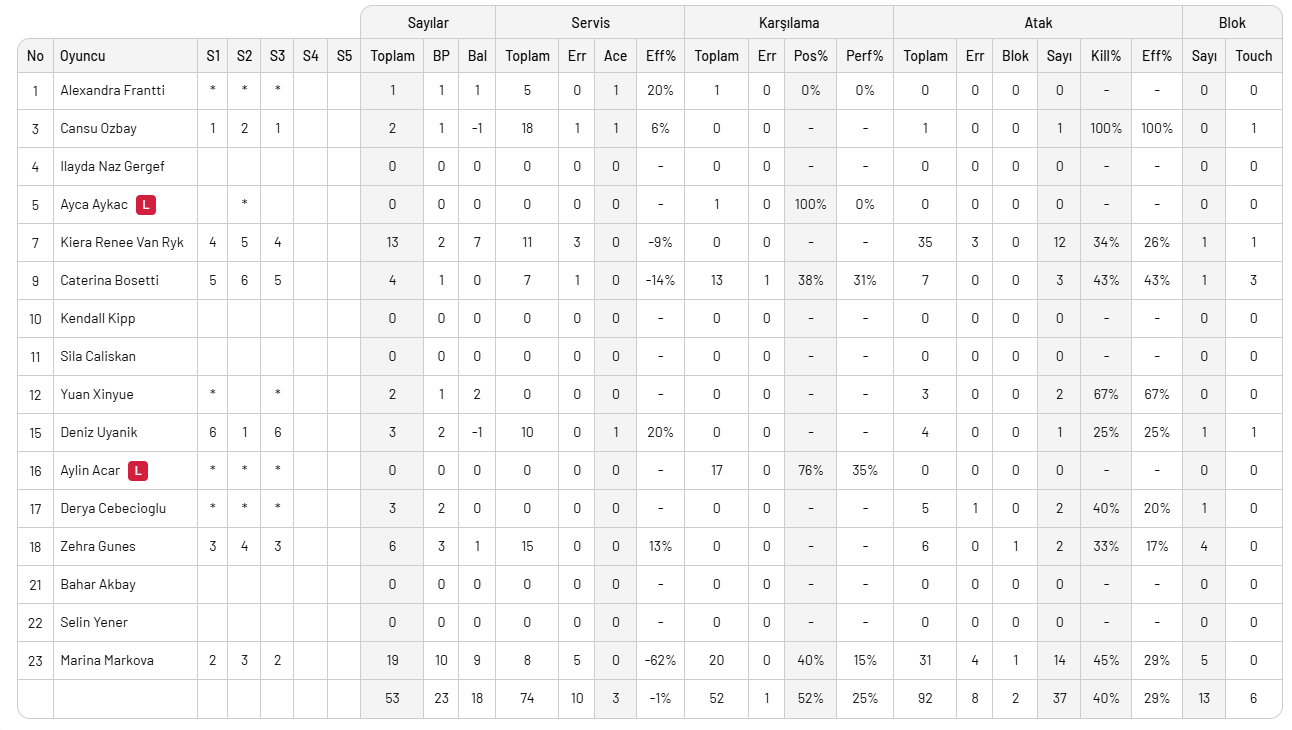This screenshot has width=1292, height=730.
Task: Select the Sayılar group header
Action: 428,23
